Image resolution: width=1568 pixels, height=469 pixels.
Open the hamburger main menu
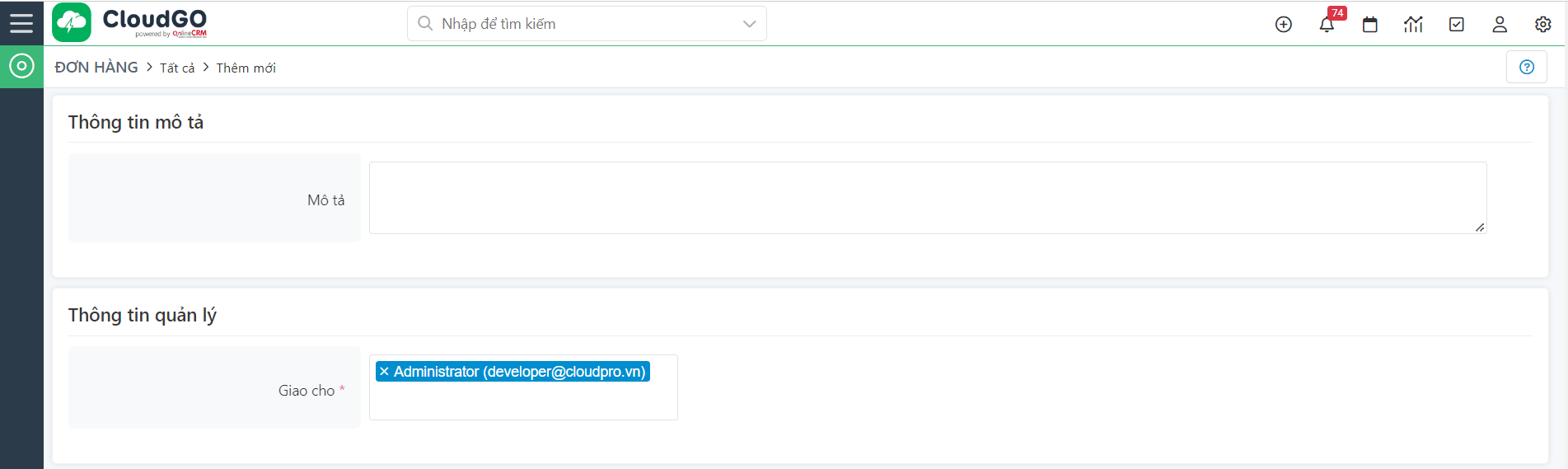(21, 23)
